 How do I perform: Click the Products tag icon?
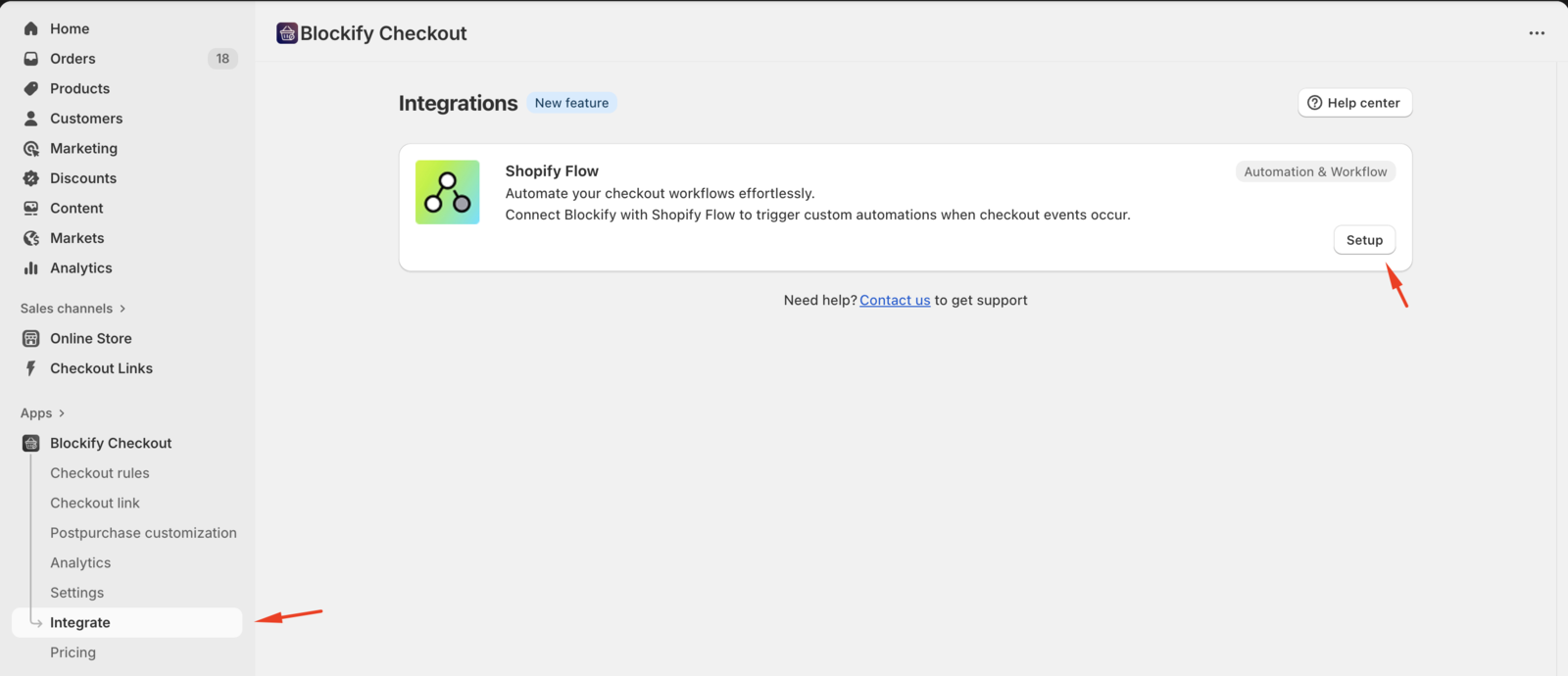31,88
